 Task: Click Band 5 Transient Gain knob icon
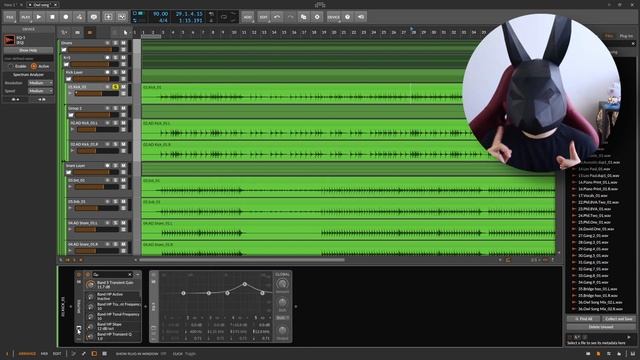coord(90,284)
